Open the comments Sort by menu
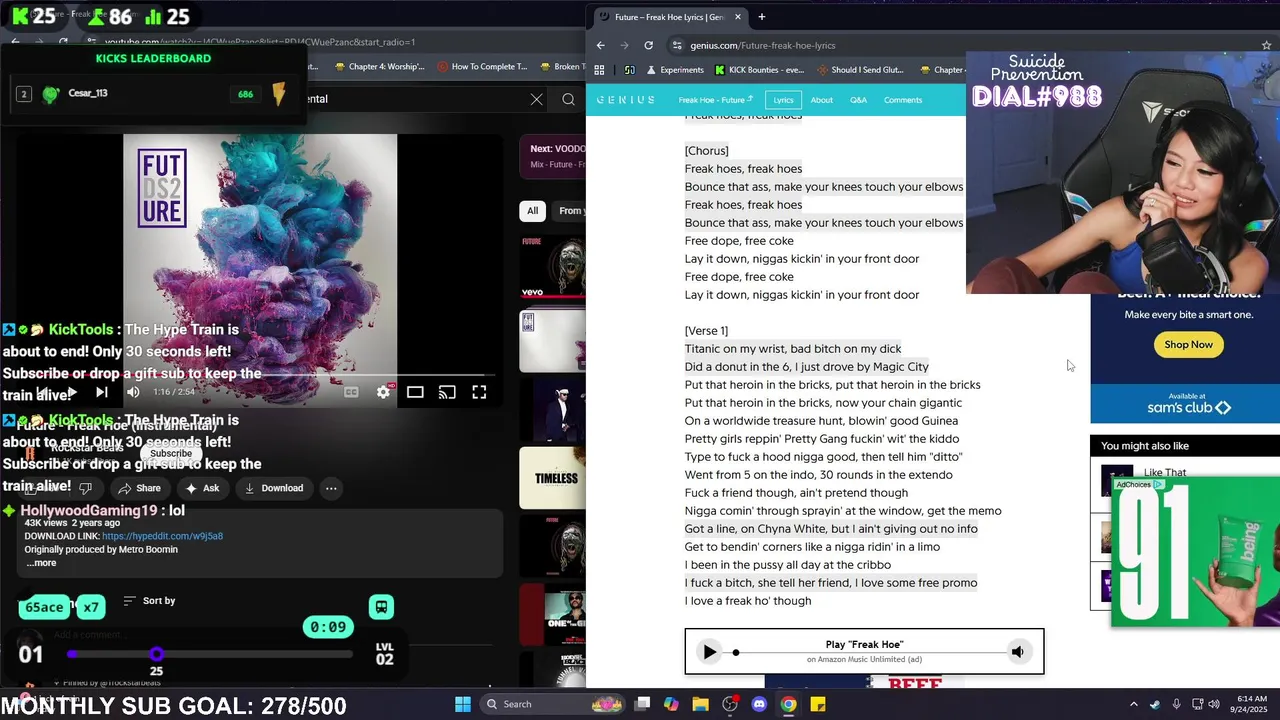The image size is (1280, 720). (x=149, y=601)
